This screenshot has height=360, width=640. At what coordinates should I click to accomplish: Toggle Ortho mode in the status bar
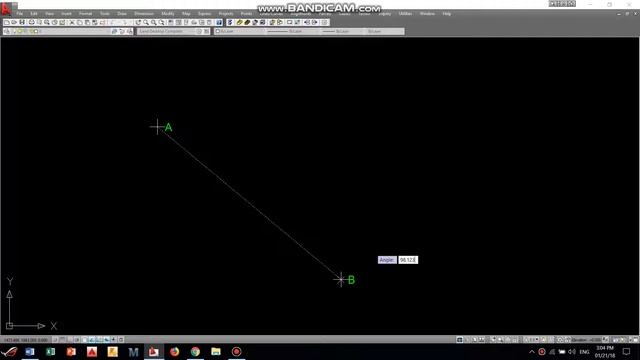(70, 340)
